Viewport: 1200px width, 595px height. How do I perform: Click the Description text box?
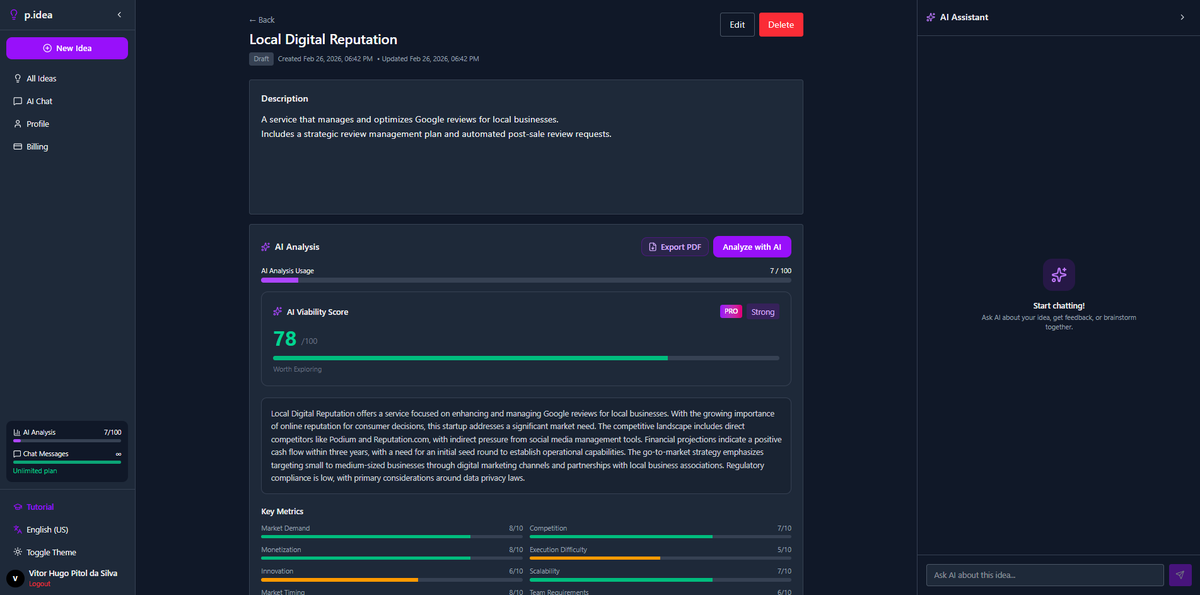tap(526, 147)
